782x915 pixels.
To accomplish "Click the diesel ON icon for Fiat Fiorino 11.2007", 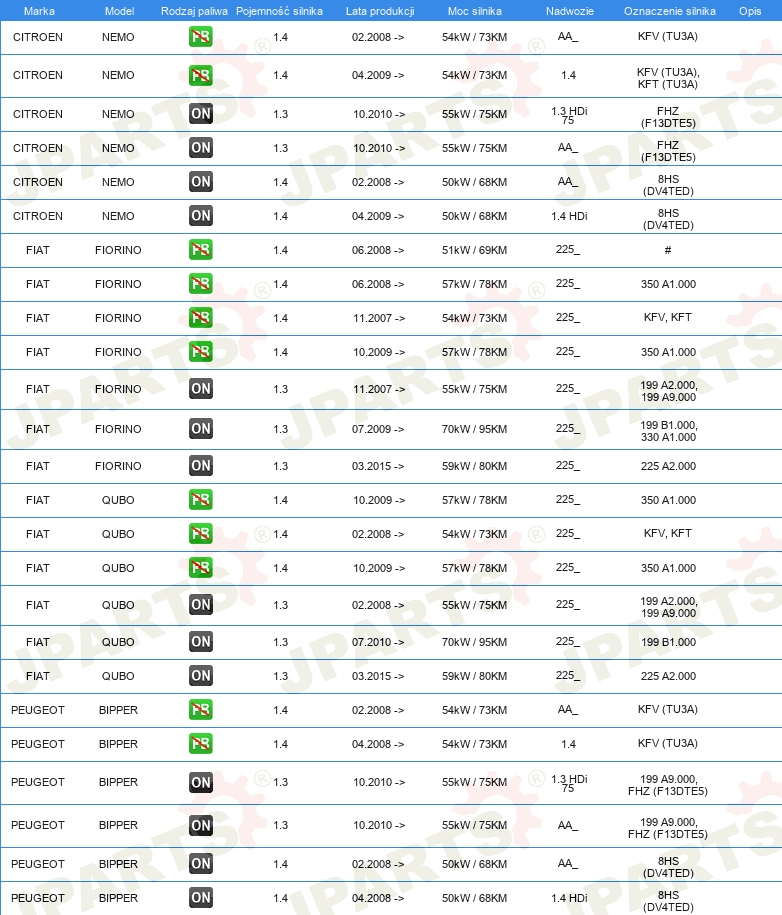I will (x=201, y=389).
